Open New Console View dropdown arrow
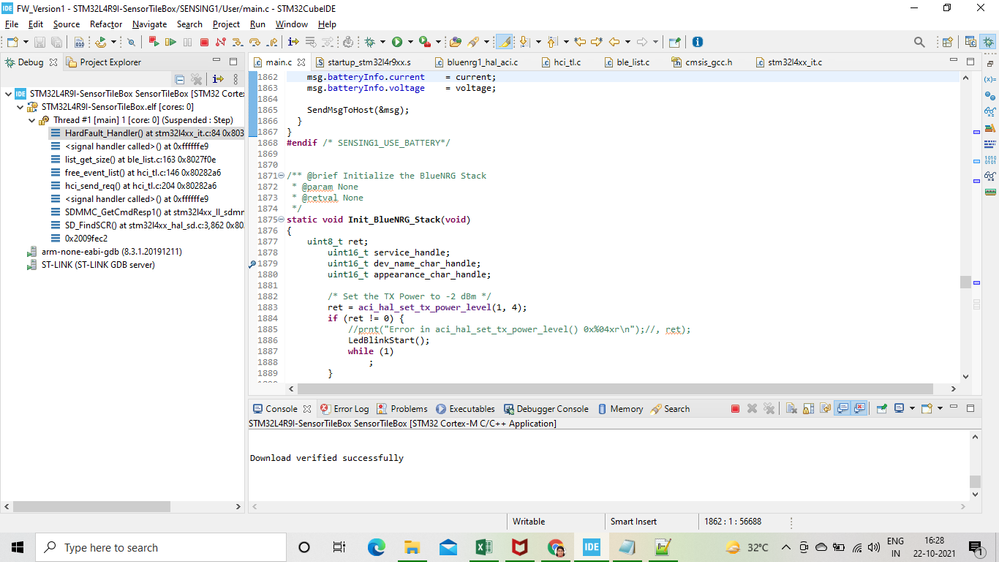The image size is (999, 562). tap(940, 408)
